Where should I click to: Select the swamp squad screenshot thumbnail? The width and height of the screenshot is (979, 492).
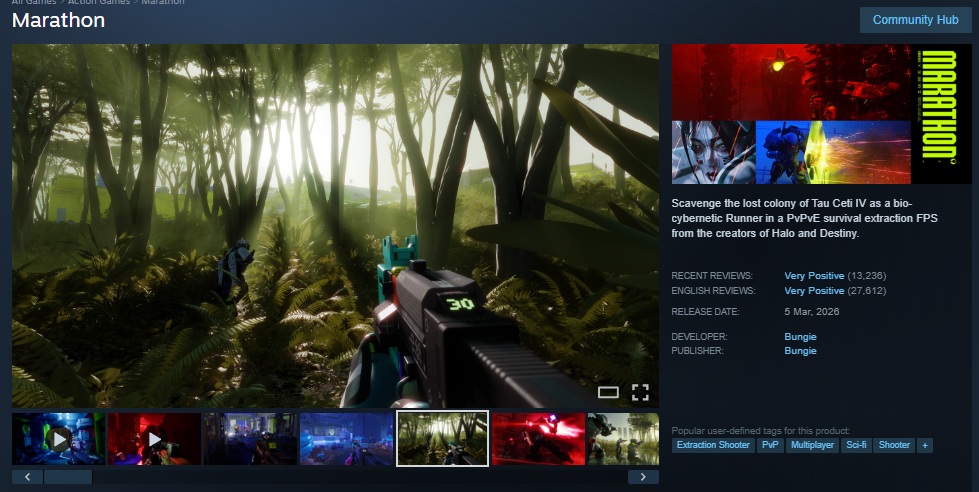point(623,439)
